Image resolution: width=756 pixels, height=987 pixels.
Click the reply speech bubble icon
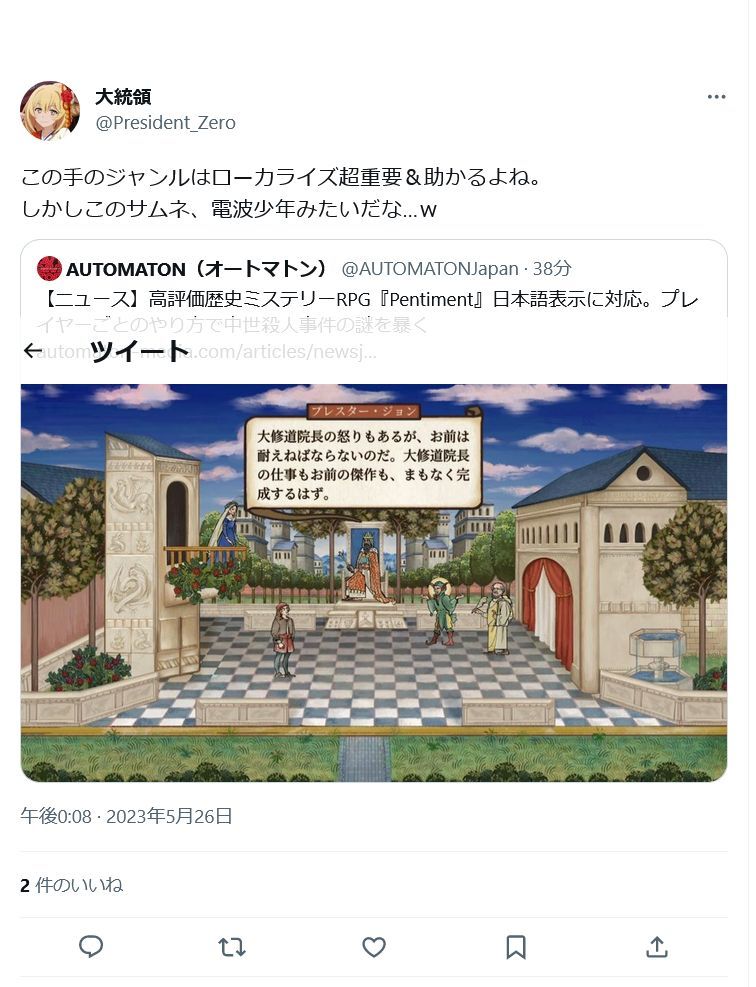click(x=91, y=946)
